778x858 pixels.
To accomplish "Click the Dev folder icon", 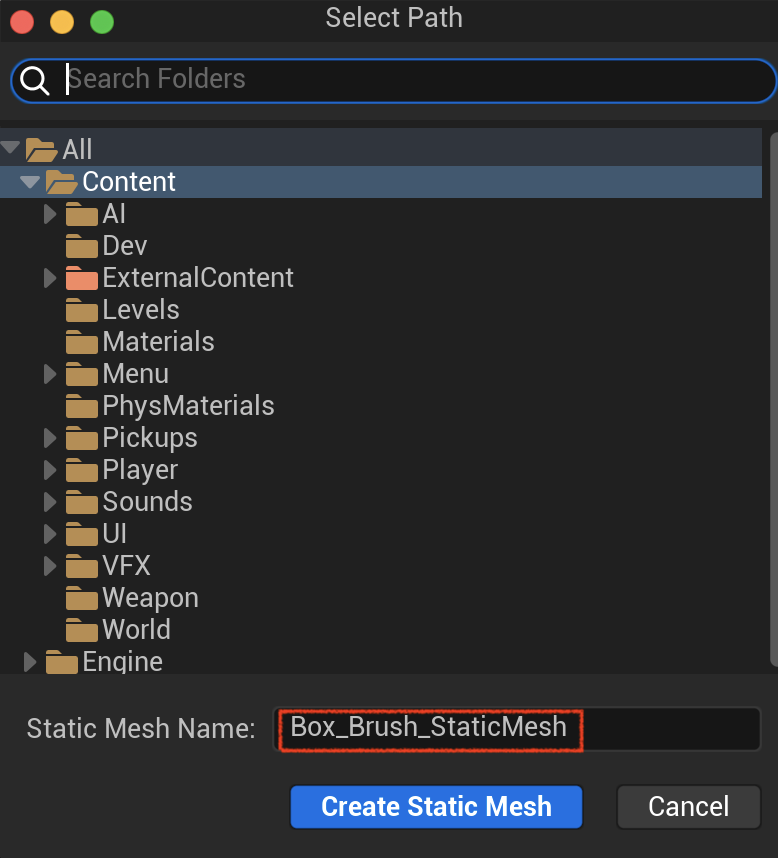I will pos(82,246).
